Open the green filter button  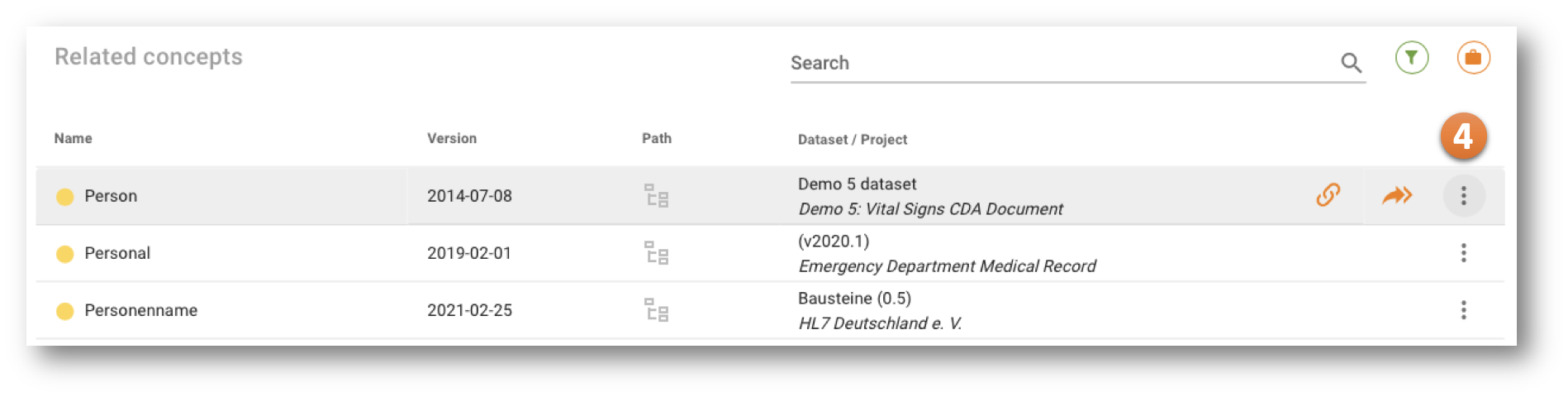pyautogui.click(x=1412, y=58)
